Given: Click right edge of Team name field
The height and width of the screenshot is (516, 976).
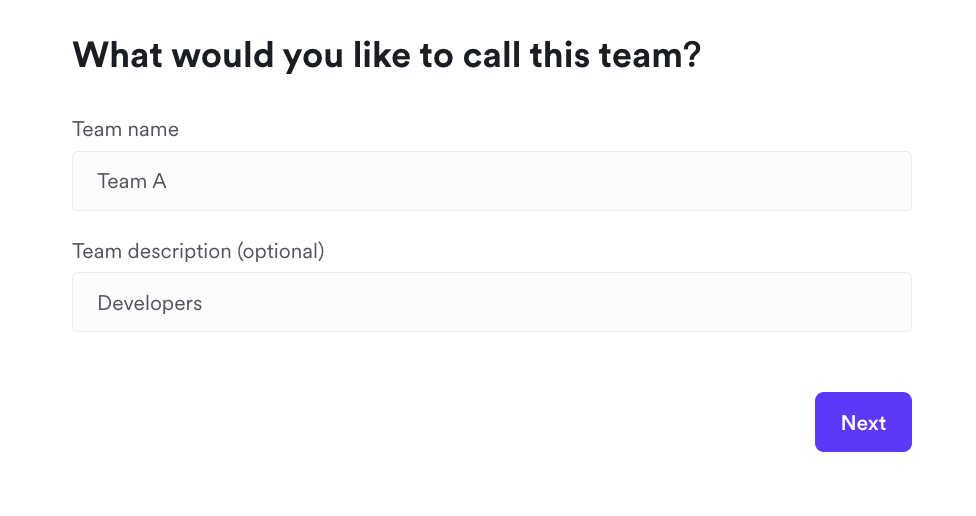Looking at the screenshot, I should [900, 181].
